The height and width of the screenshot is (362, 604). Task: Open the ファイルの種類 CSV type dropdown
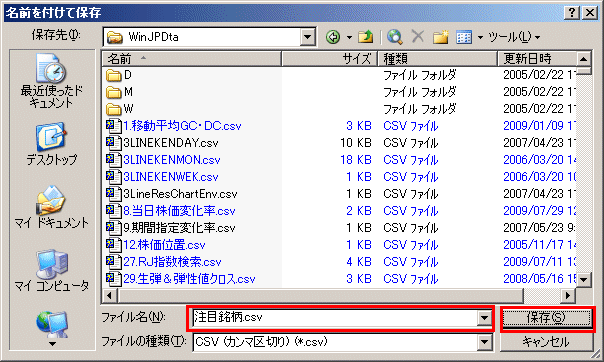(x=484, y=342)
